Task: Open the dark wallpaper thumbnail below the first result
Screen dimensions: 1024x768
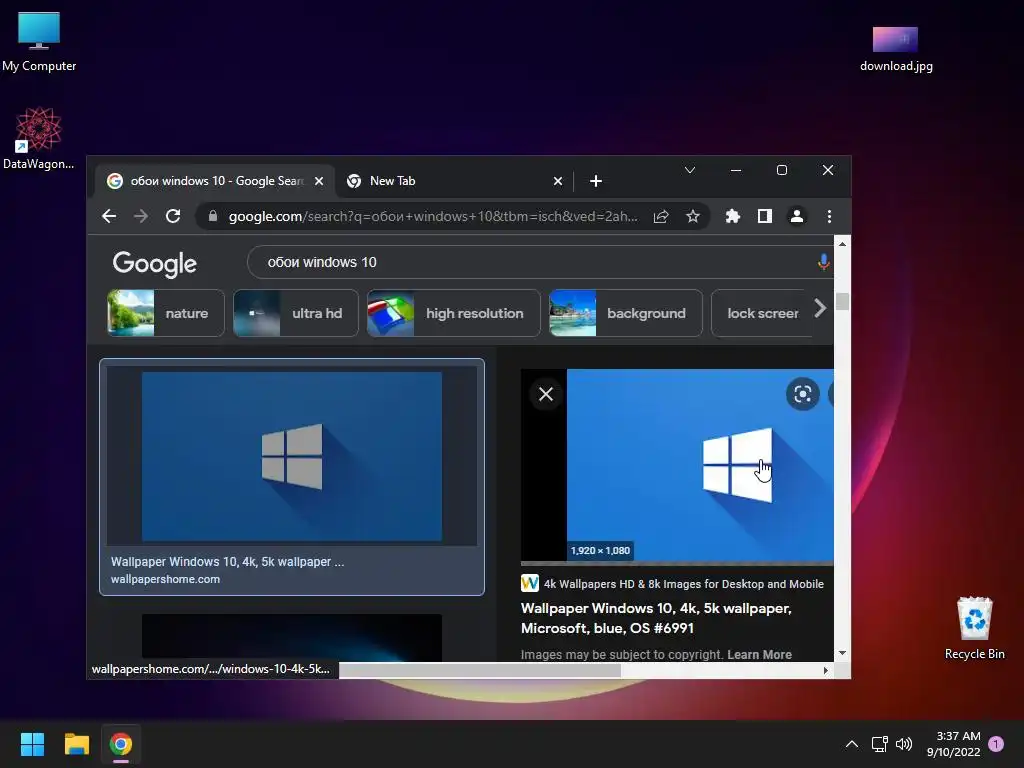Action: (x=291, y=637)
